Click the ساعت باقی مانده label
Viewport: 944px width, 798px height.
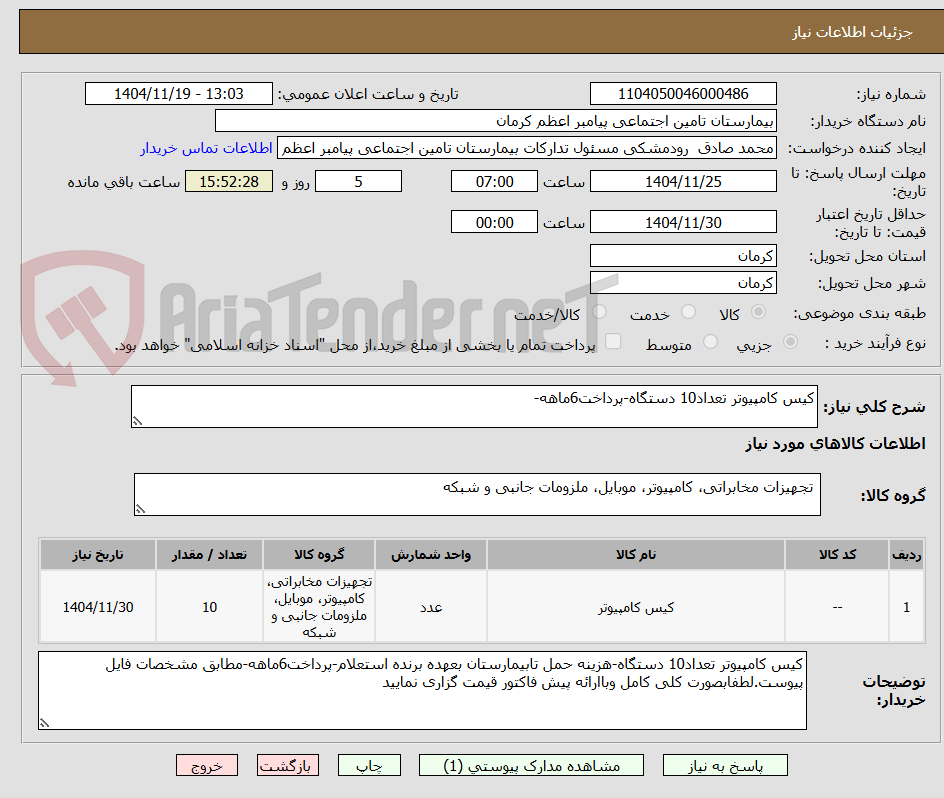[x=123, y=182]
